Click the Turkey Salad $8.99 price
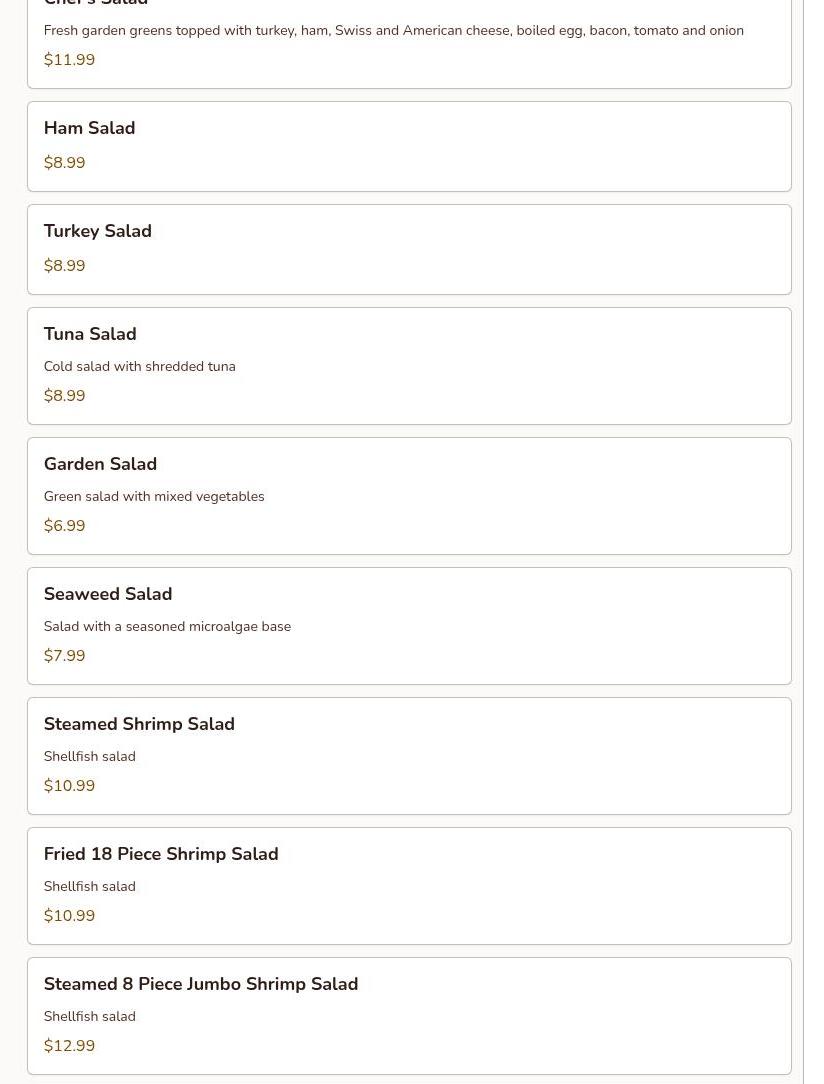The width and height of the screenshot is (824, 1084). 64,266
